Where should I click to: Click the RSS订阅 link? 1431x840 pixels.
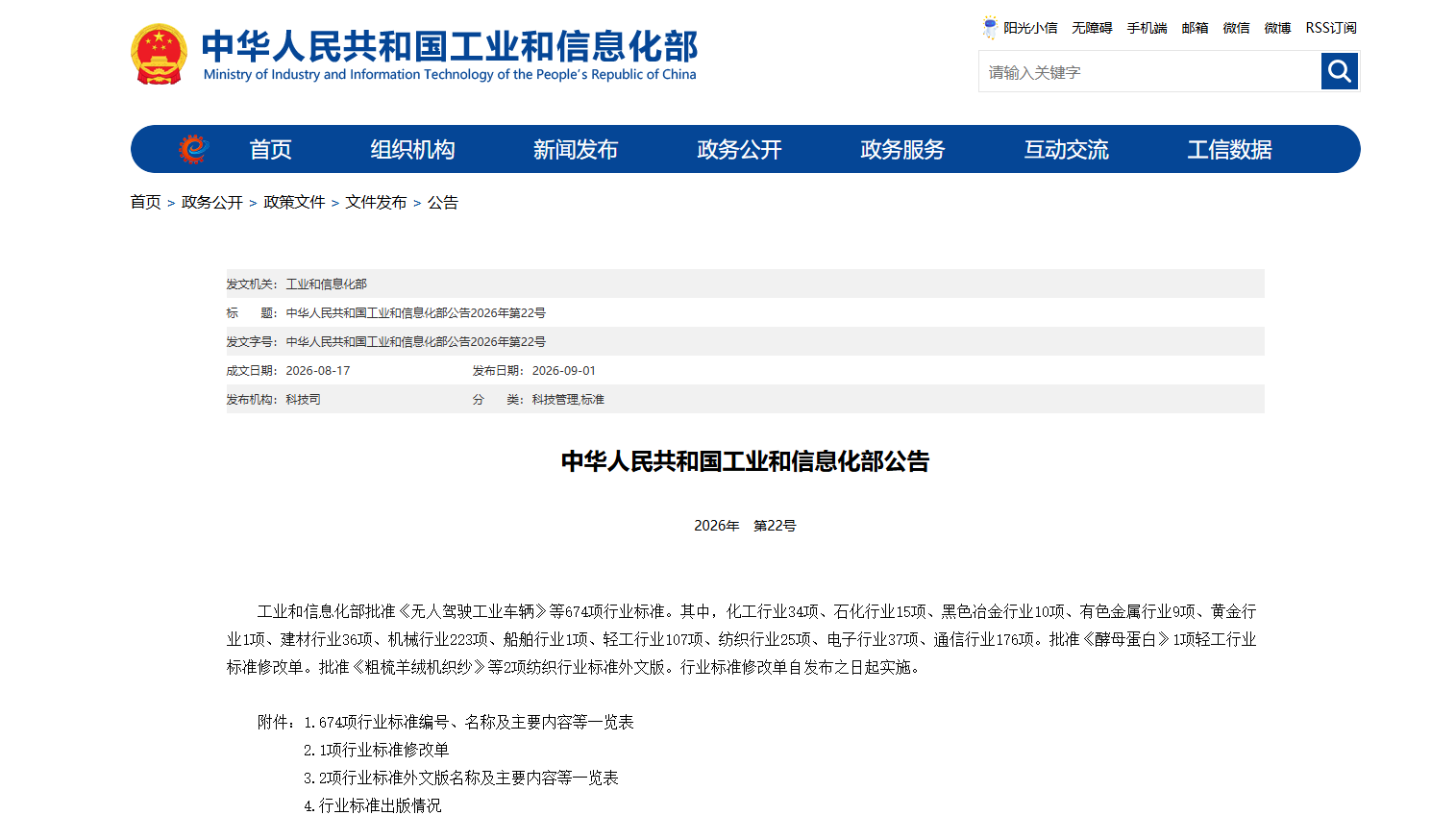(x=1331, y=28)
